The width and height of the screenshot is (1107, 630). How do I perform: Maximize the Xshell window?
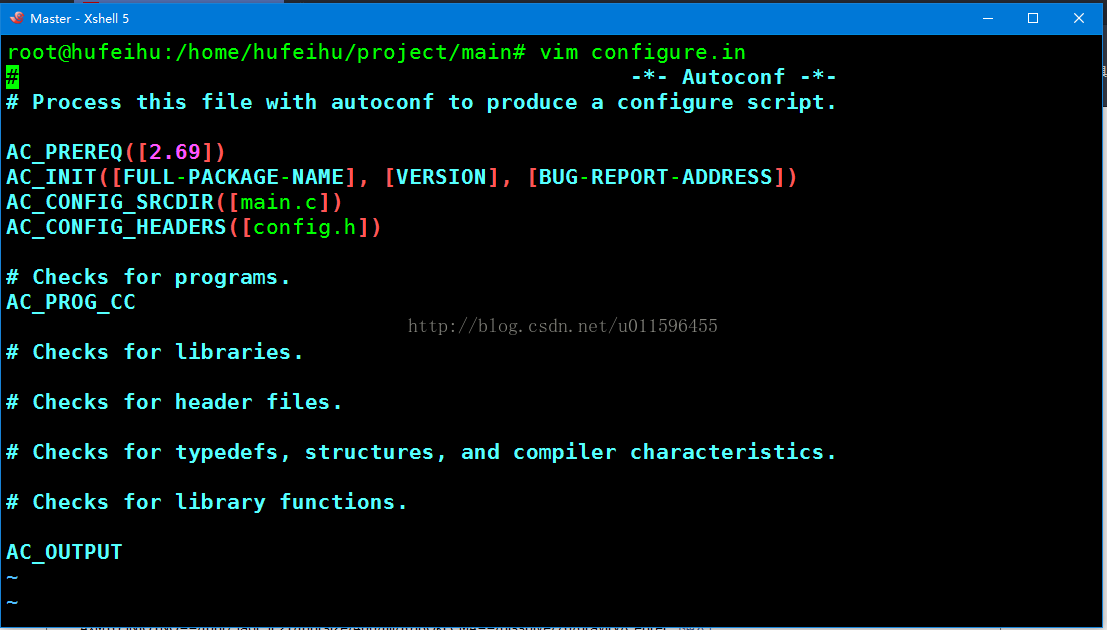1033,18
